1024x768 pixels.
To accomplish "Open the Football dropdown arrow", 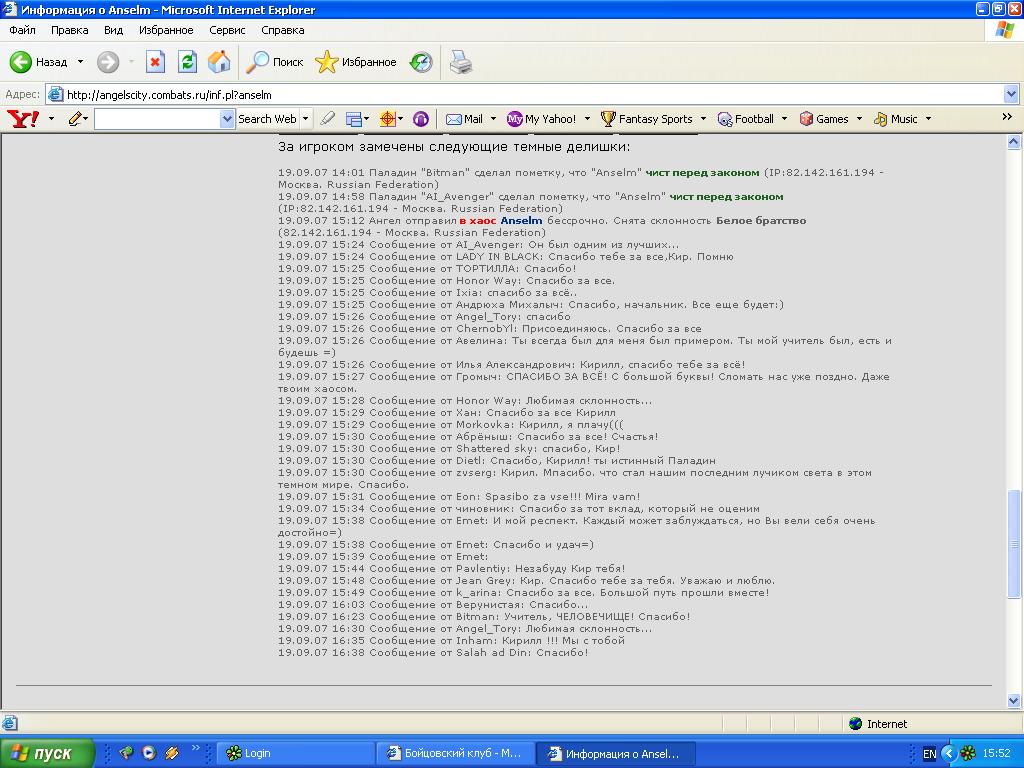I will [784, 119].
